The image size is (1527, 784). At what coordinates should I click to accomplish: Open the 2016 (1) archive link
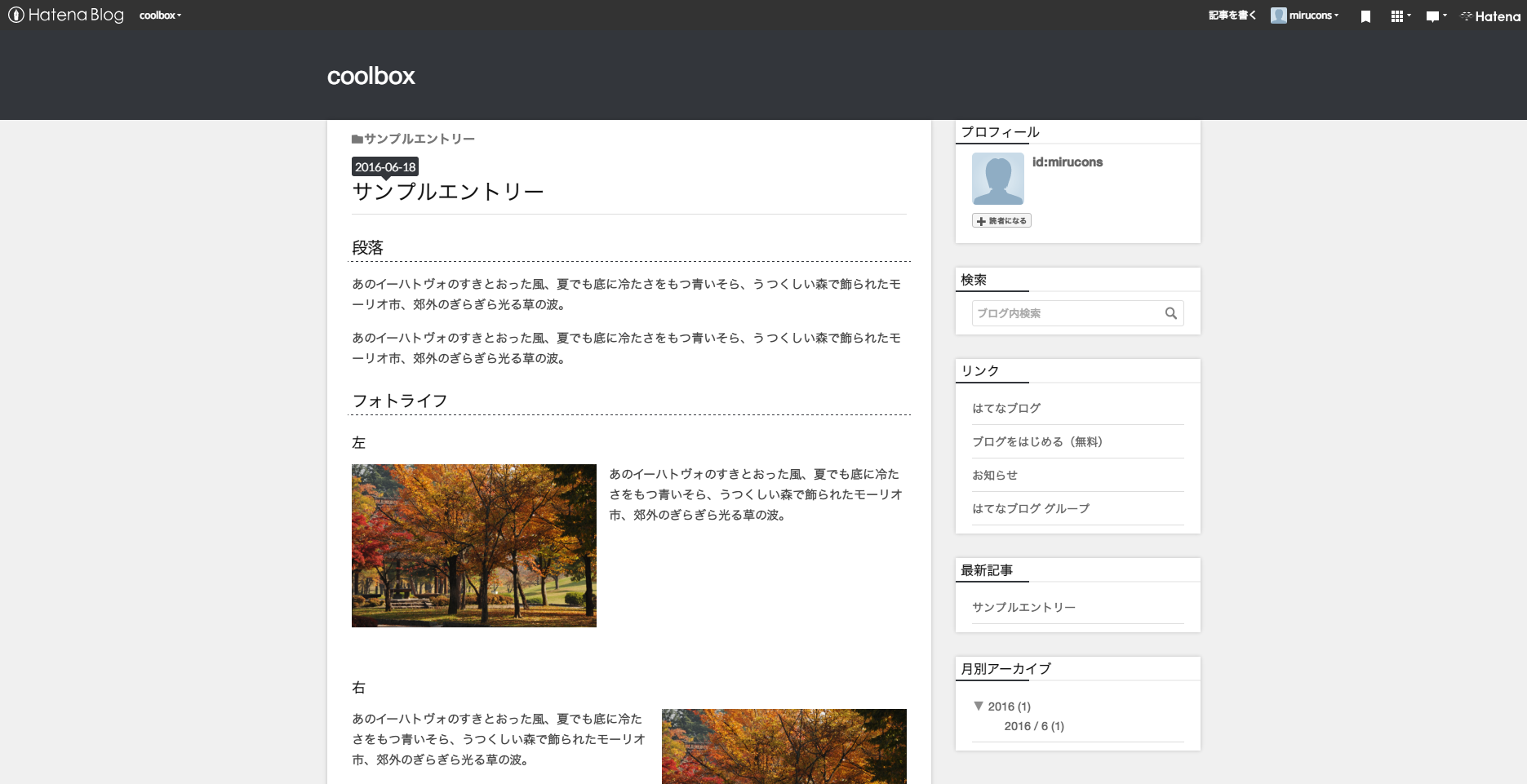[1010, 706]
